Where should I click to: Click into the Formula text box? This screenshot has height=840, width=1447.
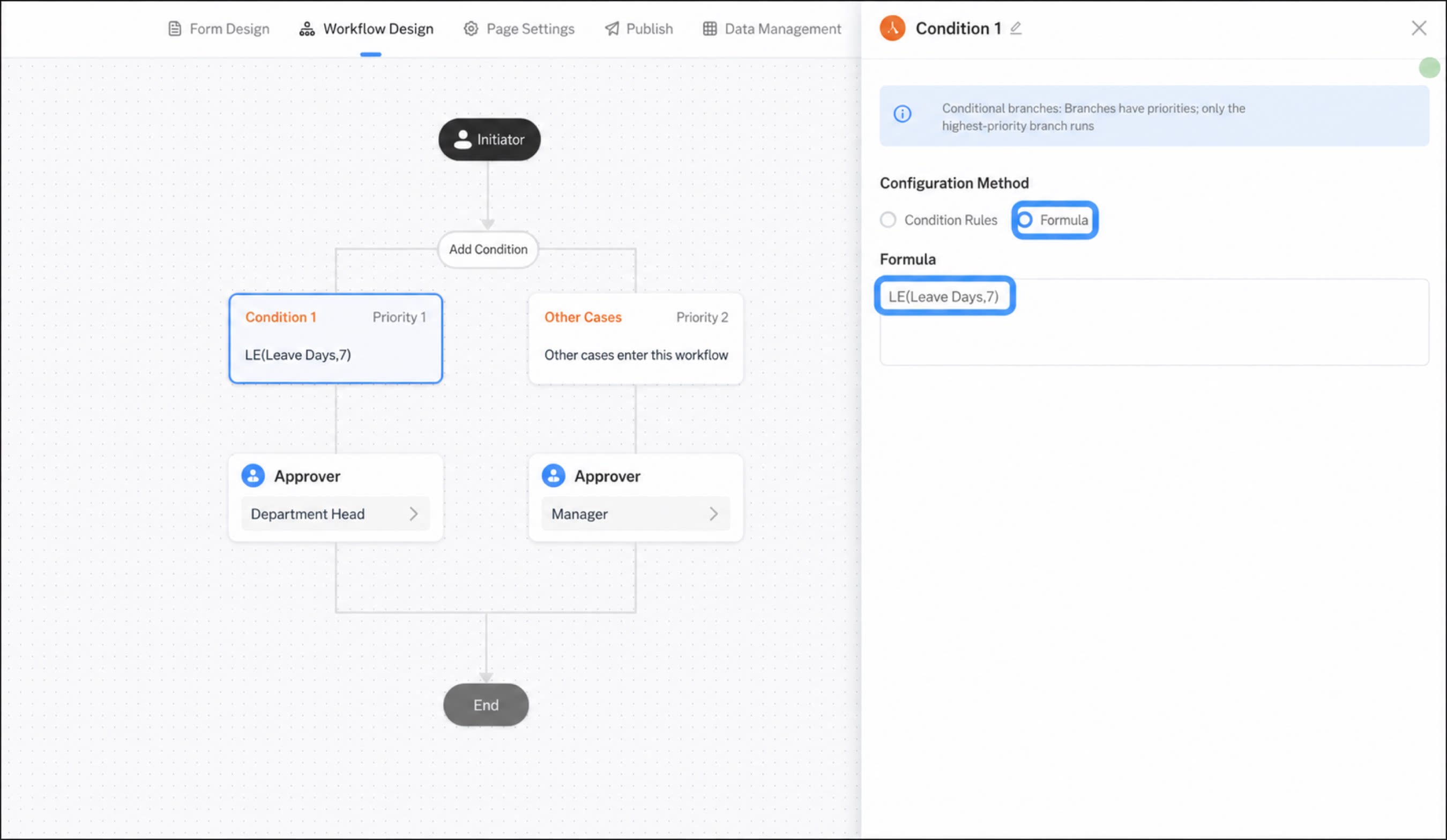[1154, 322]
